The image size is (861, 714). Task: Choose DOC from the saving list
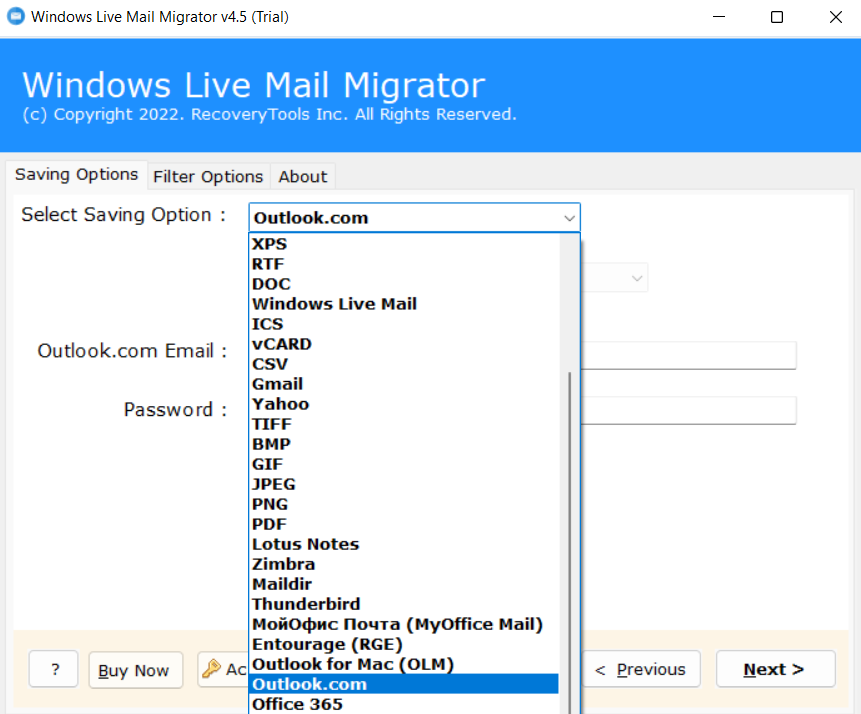coord(404,284)
